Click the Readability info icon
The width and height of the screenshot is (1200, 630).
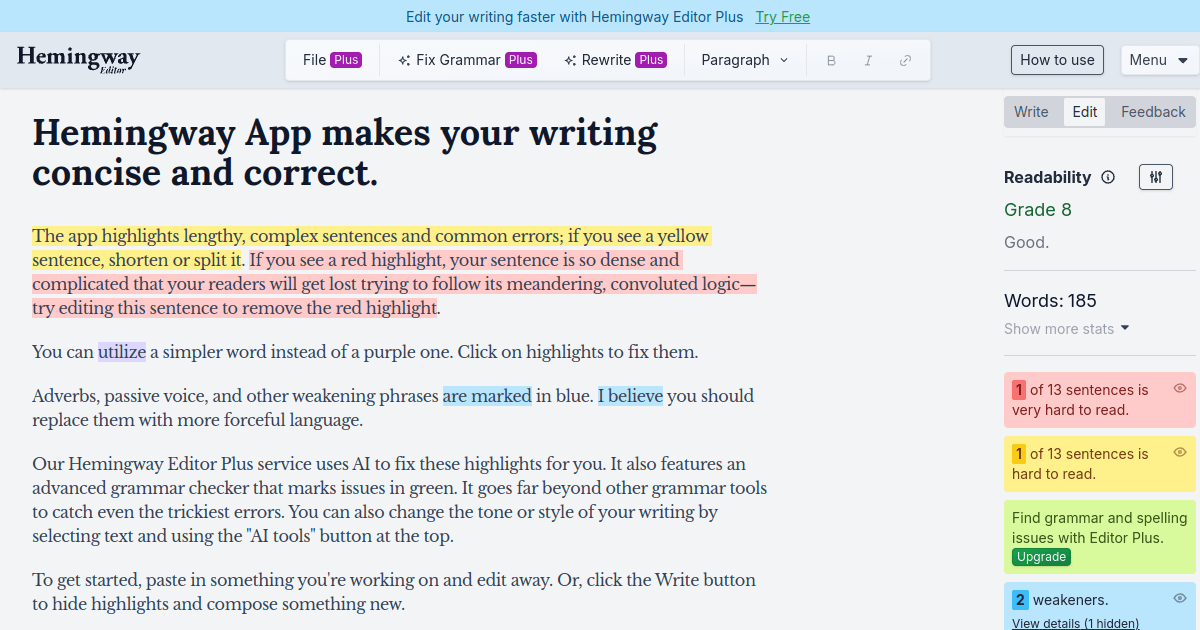coord(1108,177)
